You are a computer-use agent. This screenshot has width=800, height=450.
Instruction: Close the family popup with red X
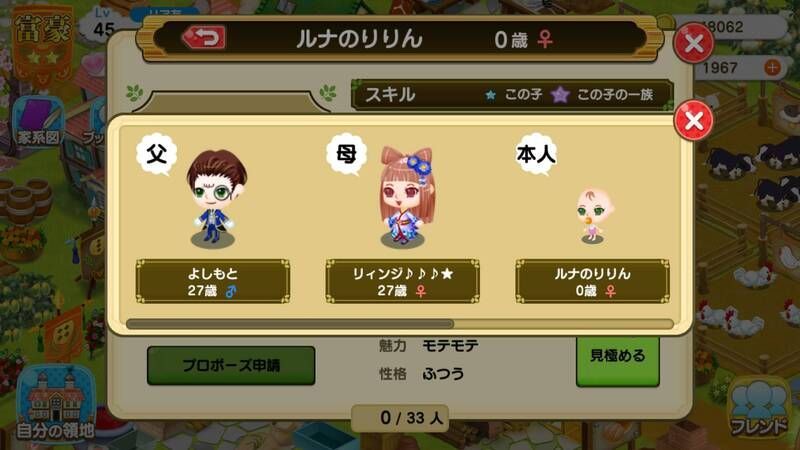click(x=693, y=121)
